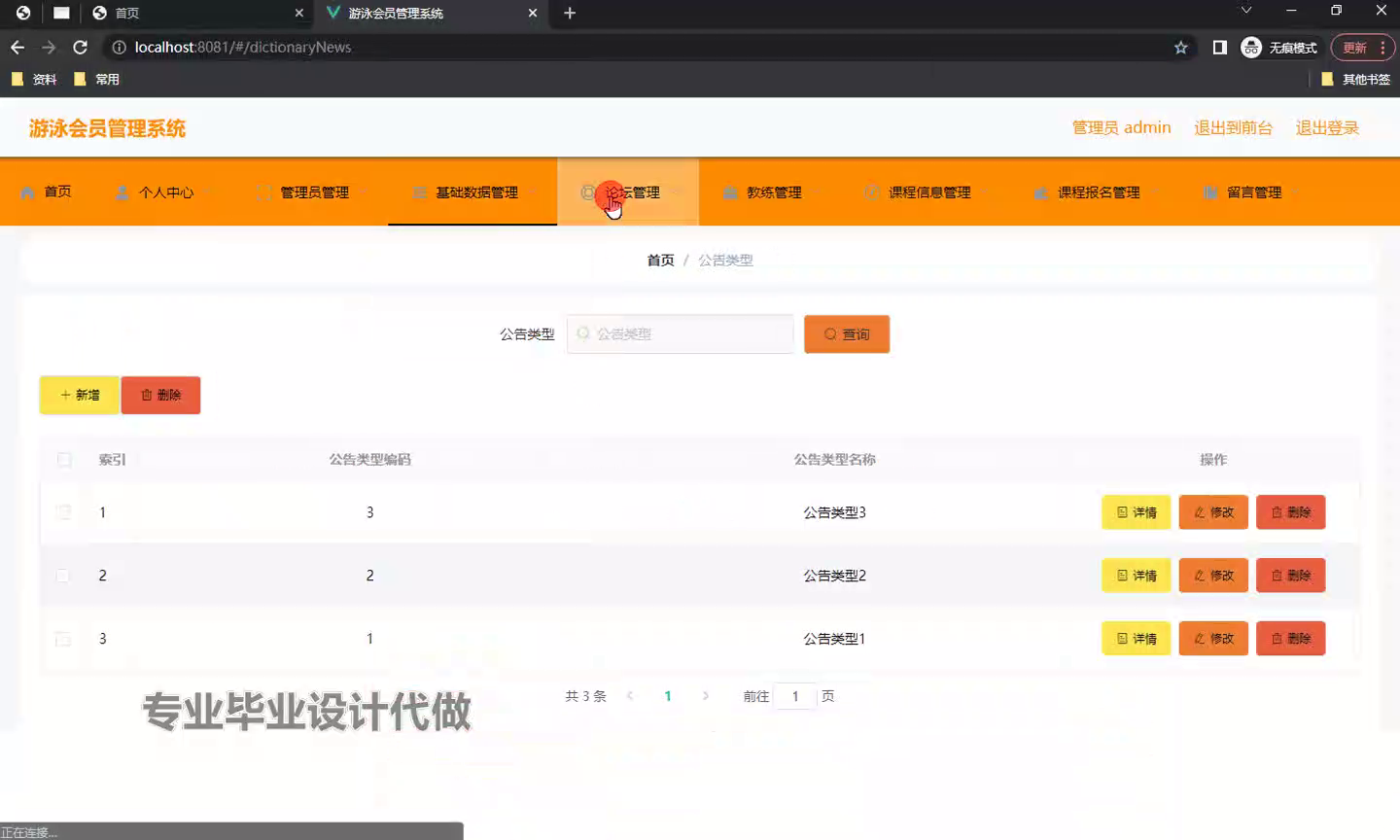Select page 1 in the pagination
The image size is (1400, 840).
click(x=668, y=696)
